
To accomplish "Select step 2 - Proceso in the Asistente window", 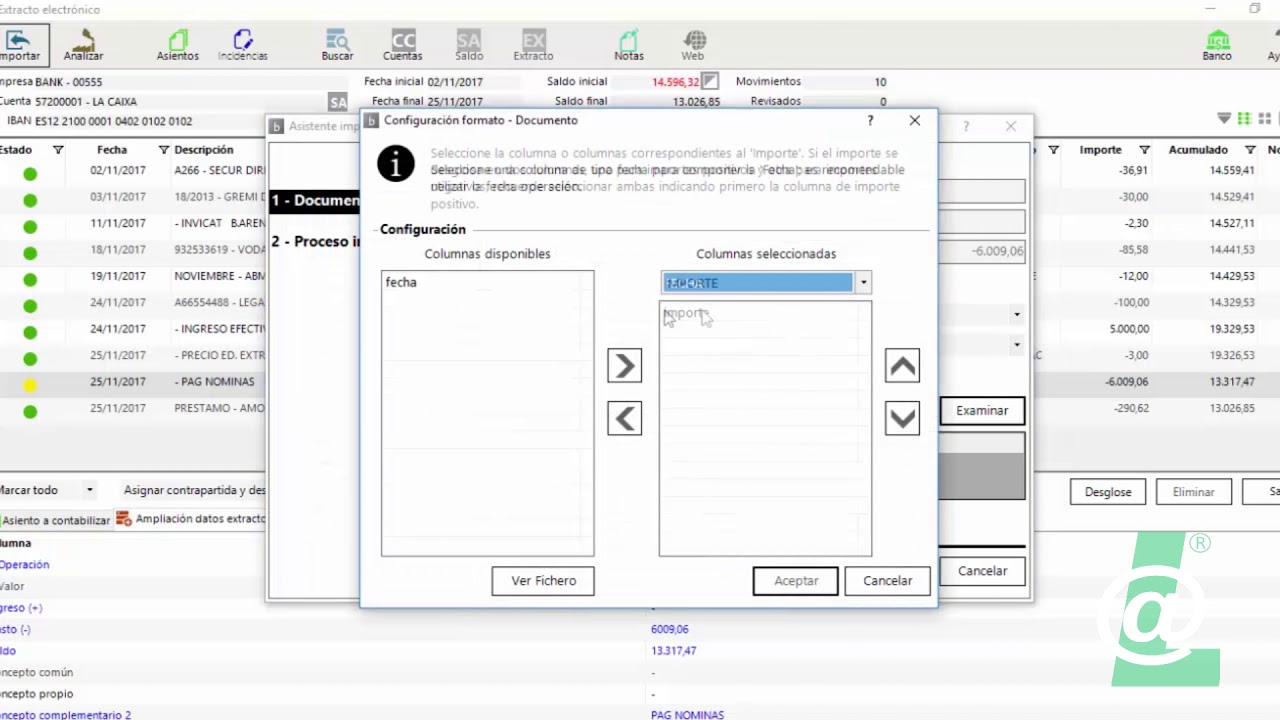I will pos(315,241).
